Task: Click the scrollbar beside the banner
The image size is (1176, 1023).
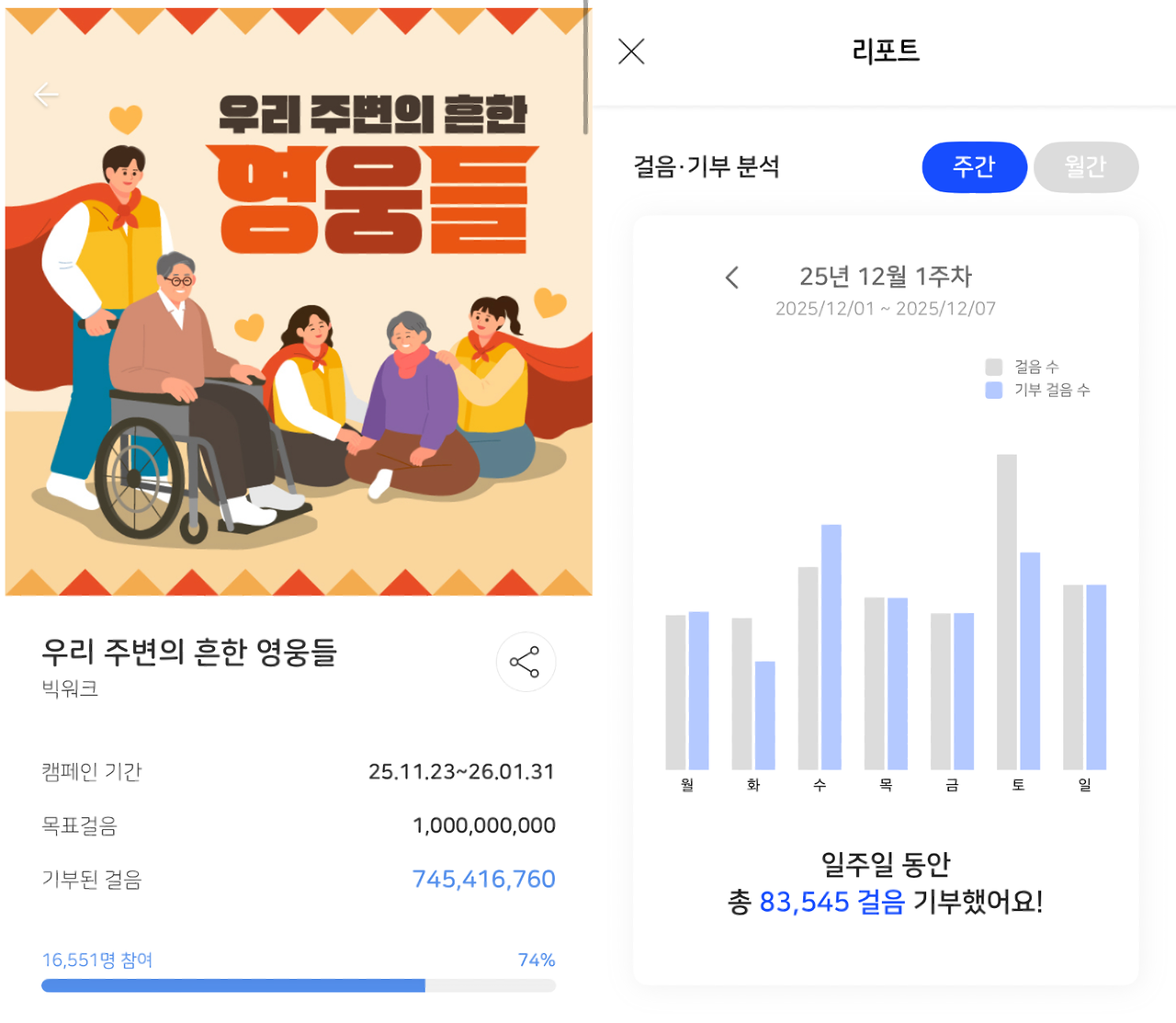Action: [586, 69]
